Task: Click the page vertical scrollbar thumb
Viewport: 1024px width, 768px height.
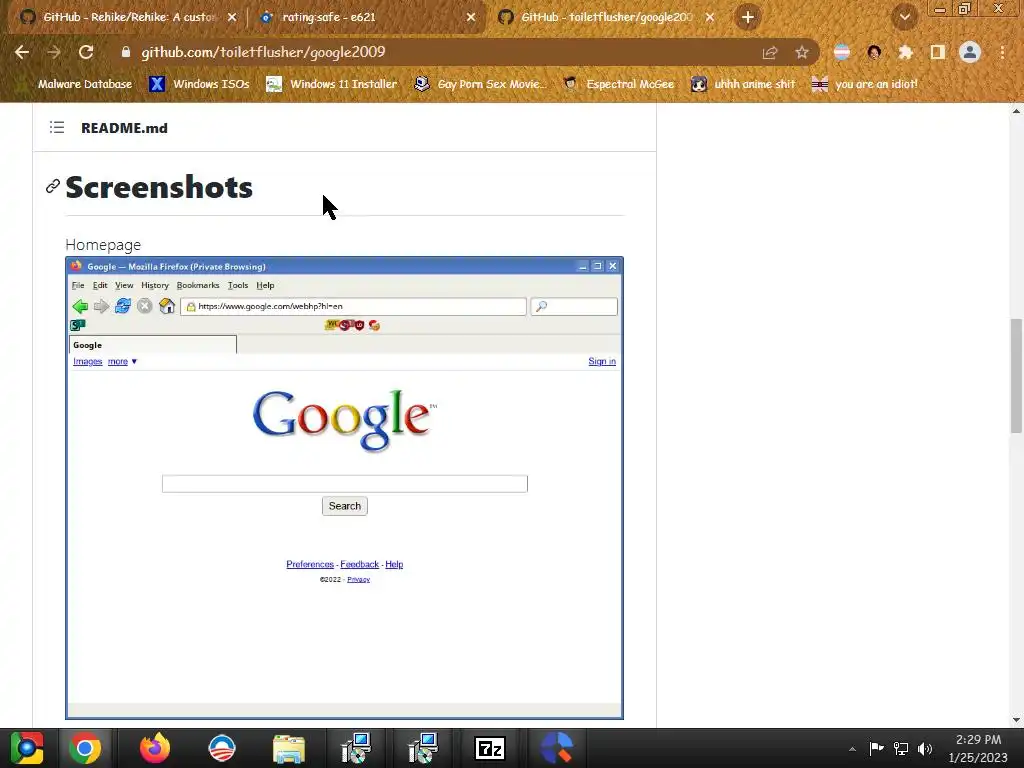Action: click(x=1016, y=376)
